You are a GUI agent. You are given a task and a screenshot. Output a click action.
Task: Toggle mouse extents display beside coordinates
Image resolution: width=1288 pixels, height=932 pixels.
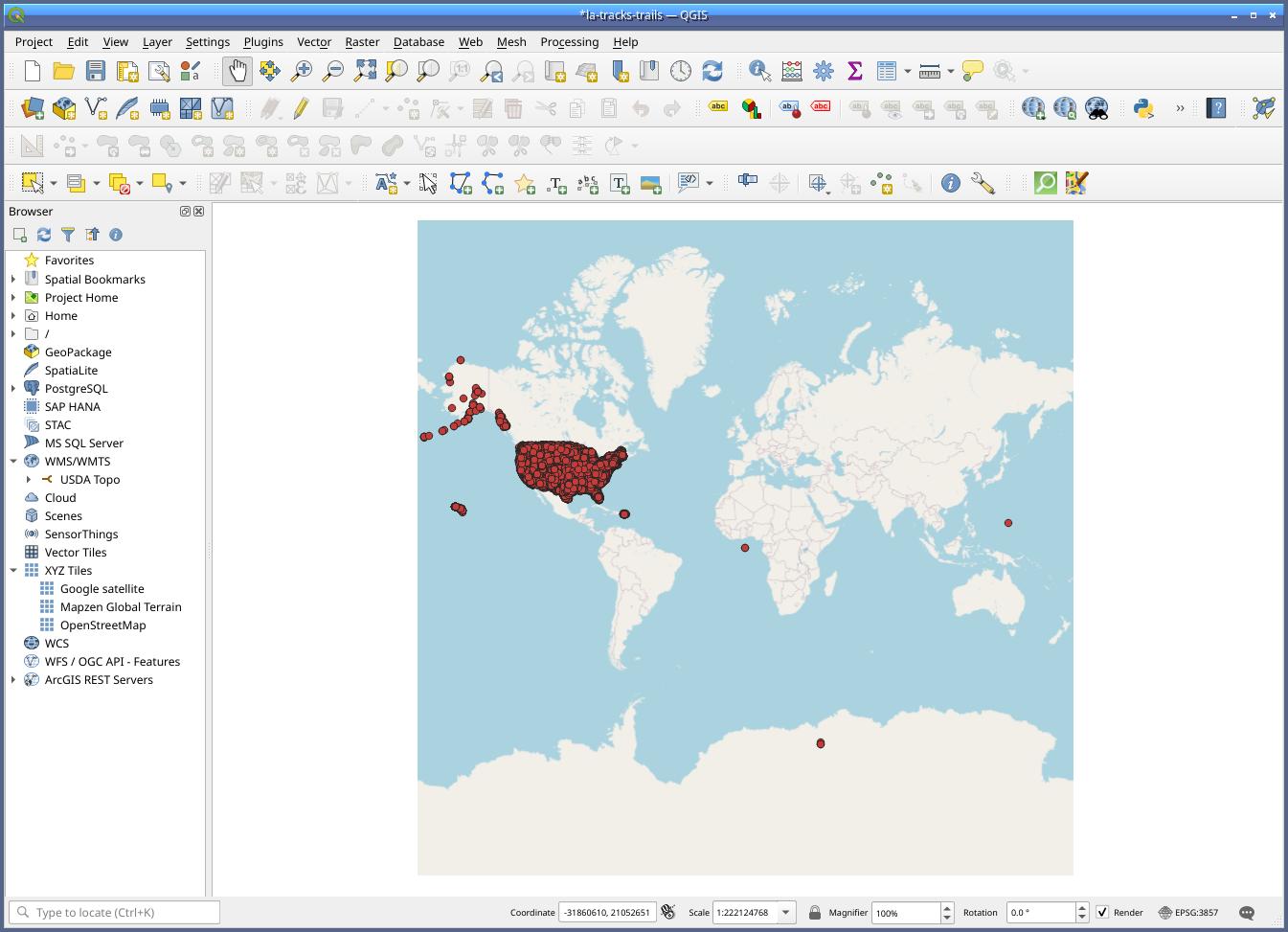pyautogui.click(x=668, y=912)
